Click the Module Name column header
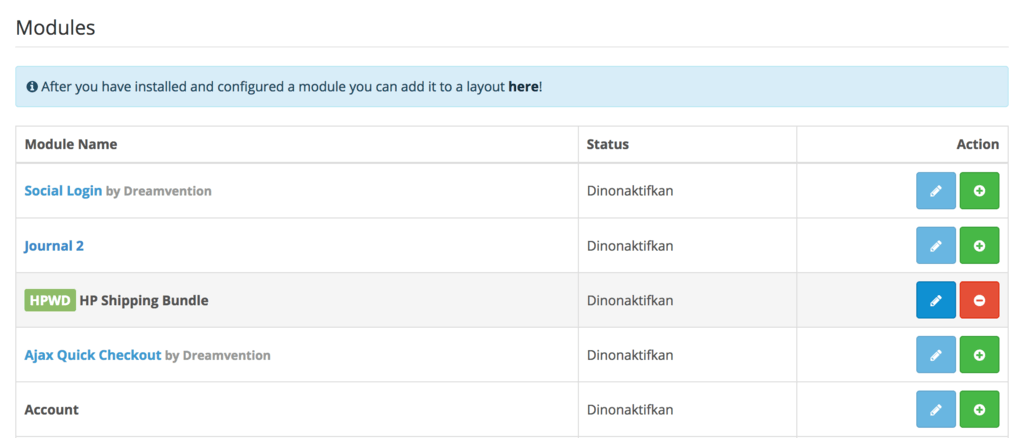 click(x=71, y=144)
